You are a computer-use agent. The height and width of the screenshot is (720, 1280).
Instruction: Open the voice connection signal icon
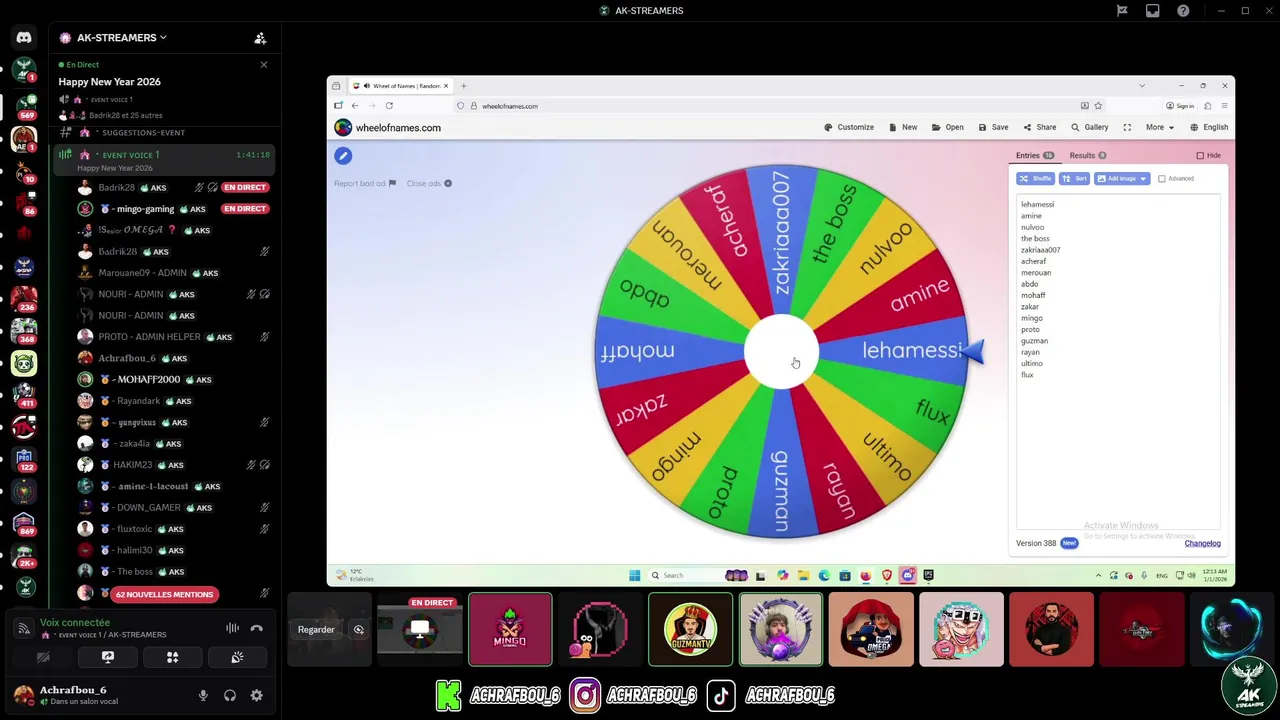[x=24, y=628]
